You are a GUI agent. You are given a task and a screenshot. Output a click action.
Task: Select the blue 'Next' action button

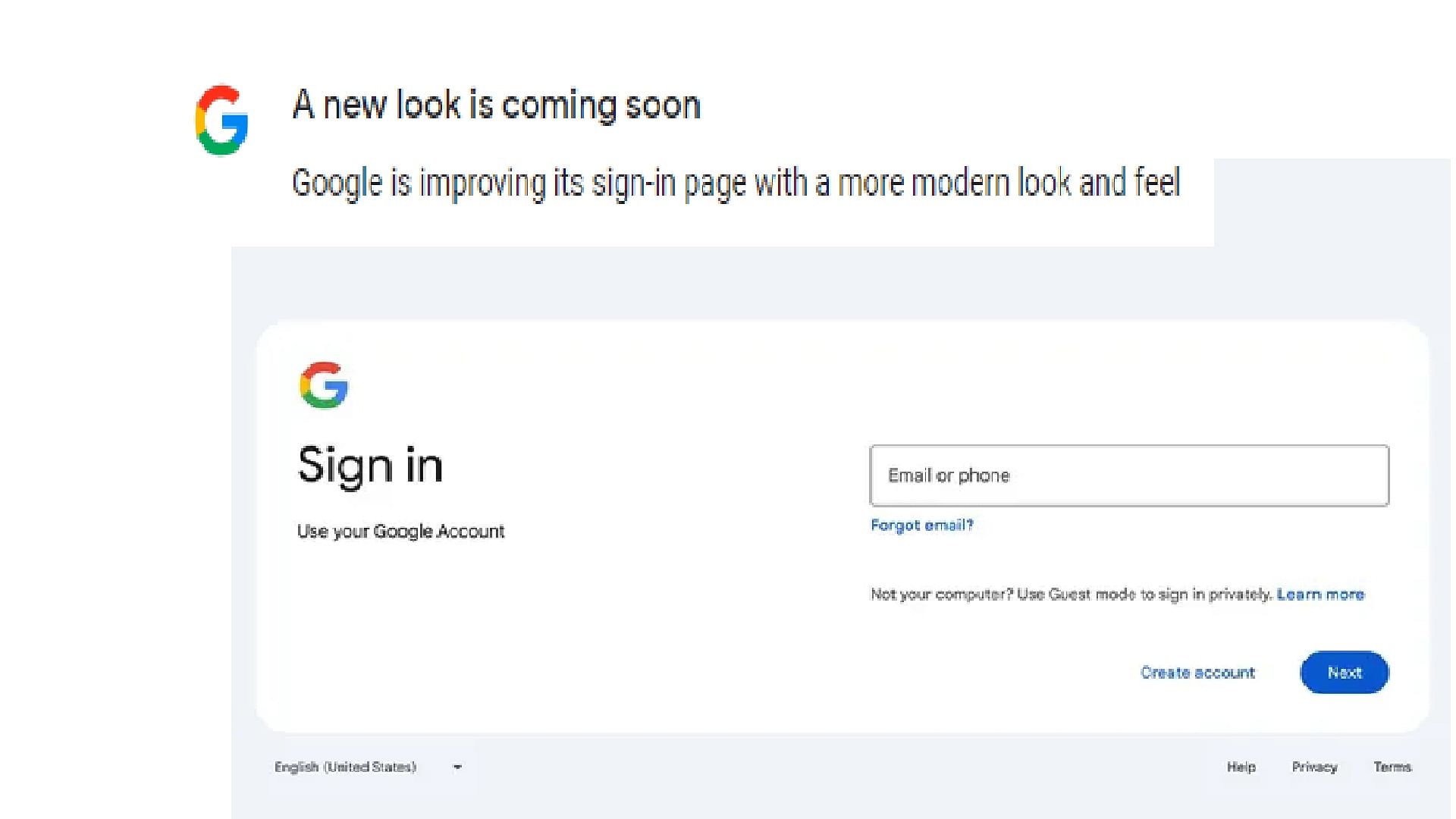pos(1343,672)
